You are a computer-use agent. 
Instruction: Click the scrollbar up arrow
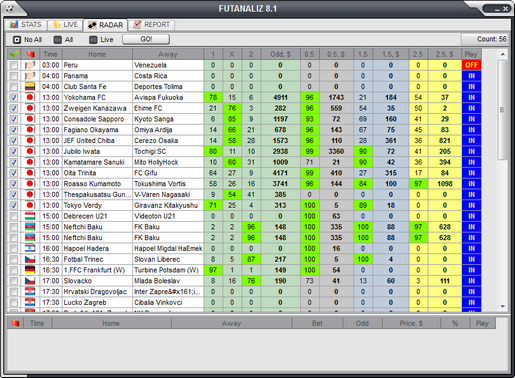pyautogui.click(x=503, y=54)
